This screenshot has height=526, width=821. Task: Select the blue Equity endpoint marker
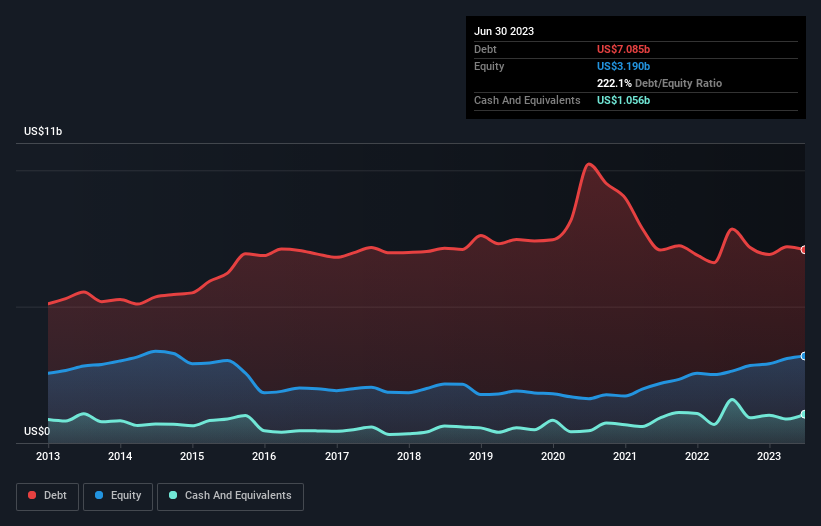coord(804,356)
